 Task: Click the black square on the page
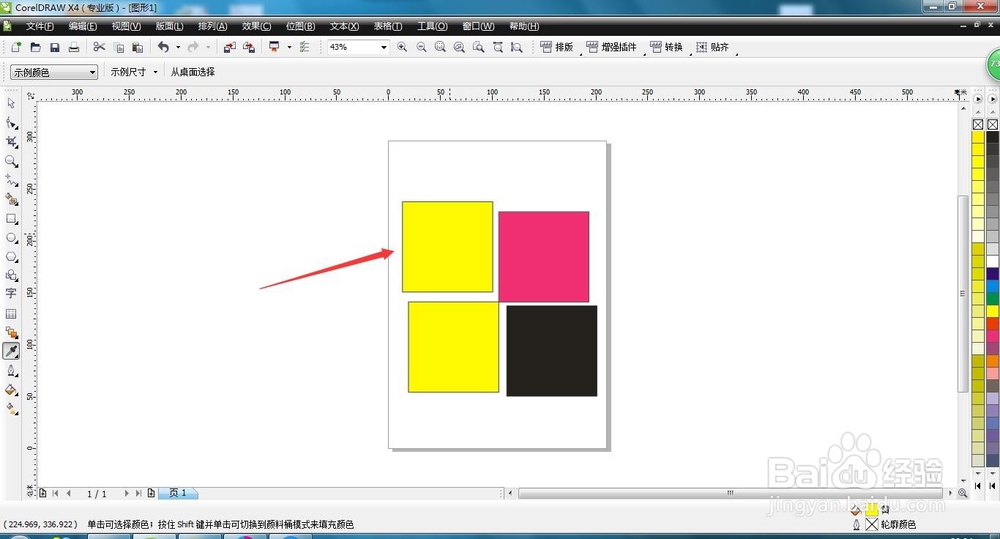click(x=552, y=351)
